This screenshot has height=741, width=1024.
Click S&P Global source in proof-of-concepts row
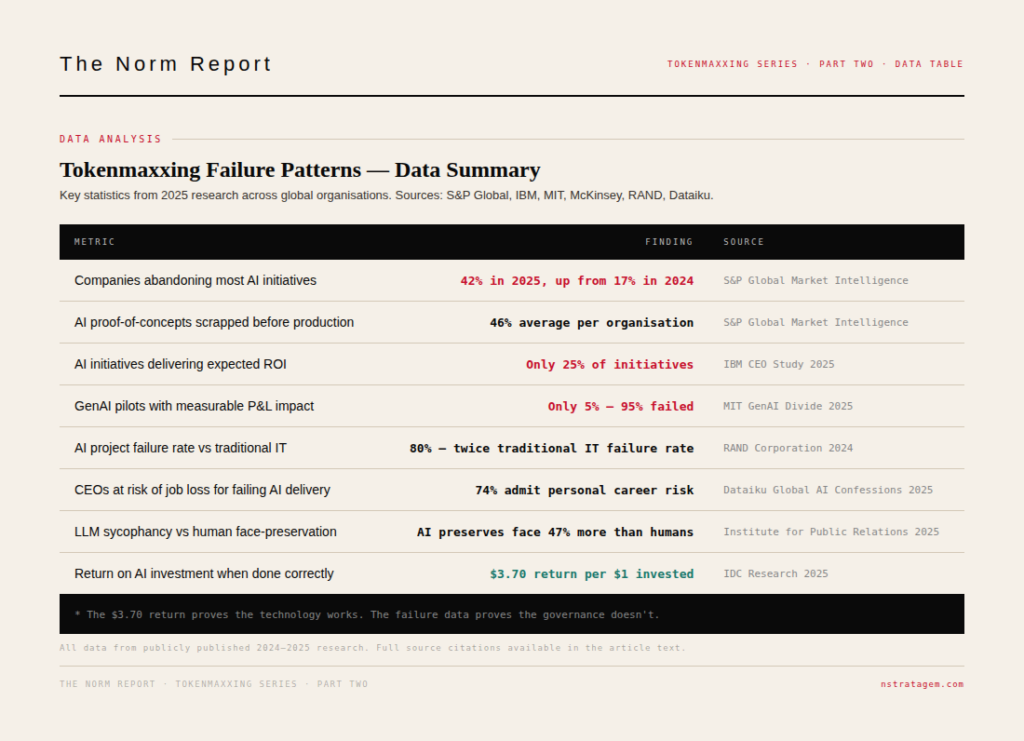[x=816, y=323]
